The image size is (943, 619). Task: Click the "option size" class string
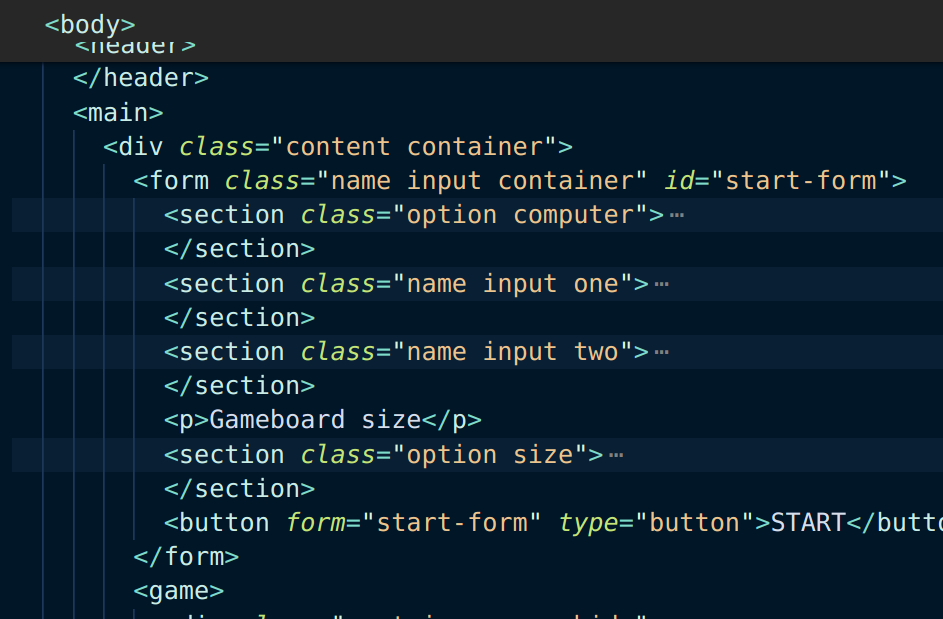click(x=490, y=455)
